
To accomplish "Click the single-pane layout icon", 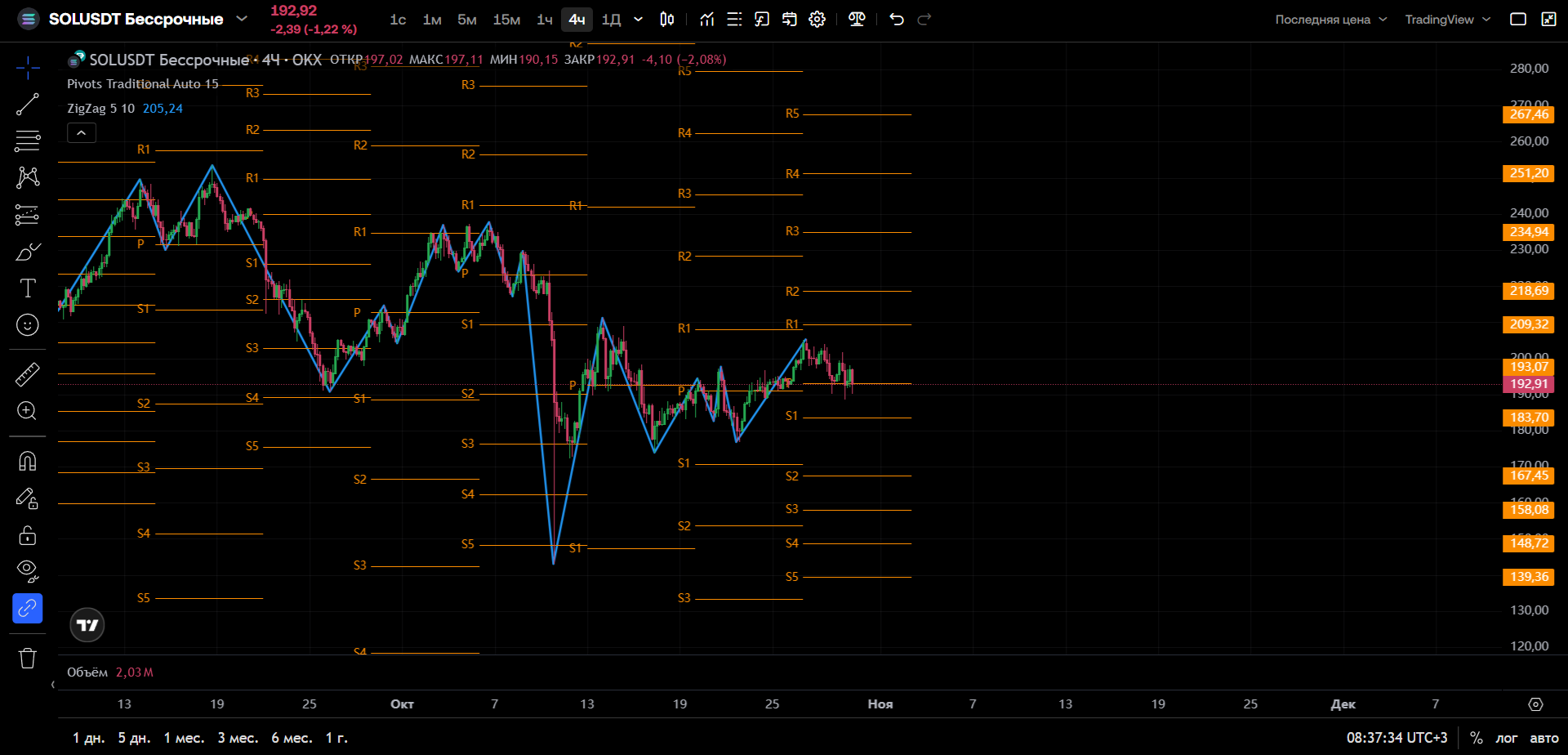I will pos(1518,19).
